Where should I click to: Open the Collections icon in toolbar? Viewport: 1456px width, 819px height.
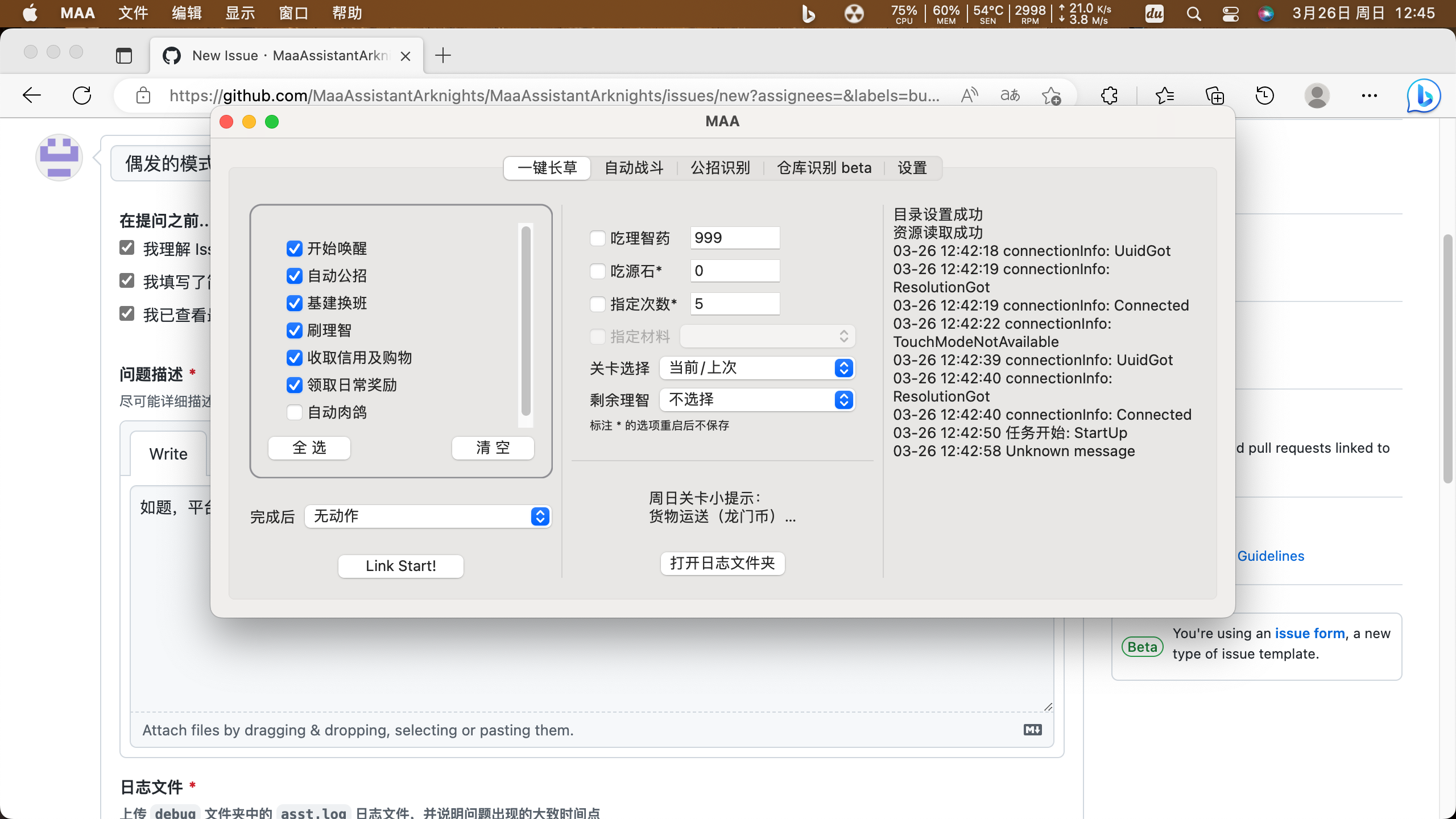coord(1215,95)
